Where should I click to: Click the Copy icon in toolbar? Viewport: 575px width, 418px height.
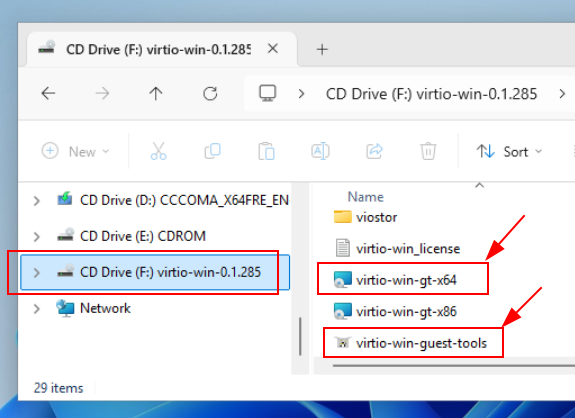pos(212,151)
